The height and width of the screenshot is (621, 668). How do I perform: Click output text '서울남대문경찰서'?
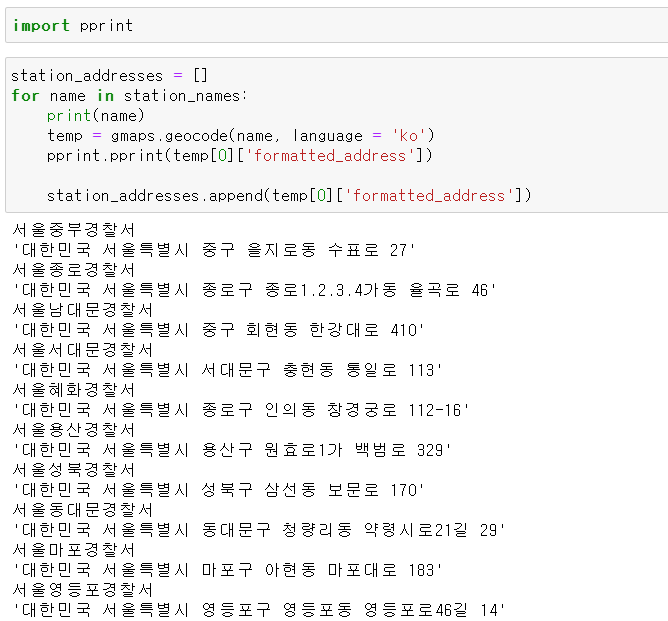[83, 310]
